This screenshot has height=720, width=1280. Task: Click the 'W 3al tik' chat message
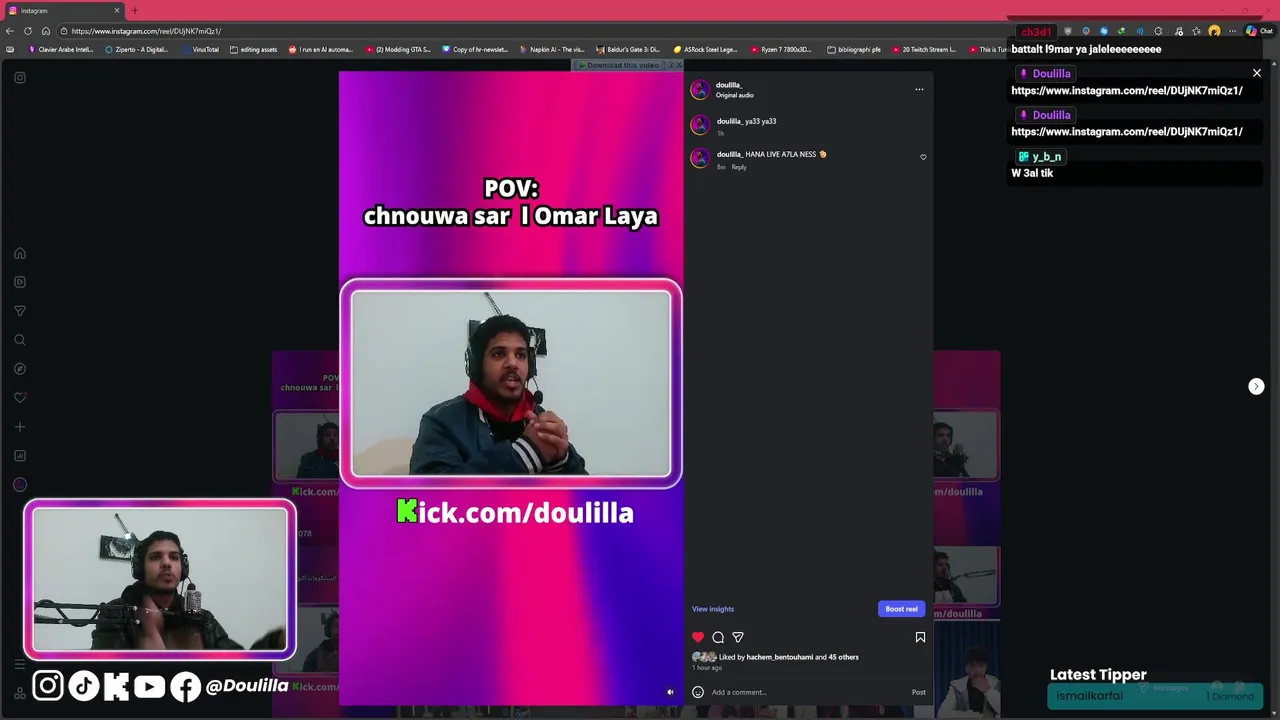pyautogui.click(x=1032, y=173)
